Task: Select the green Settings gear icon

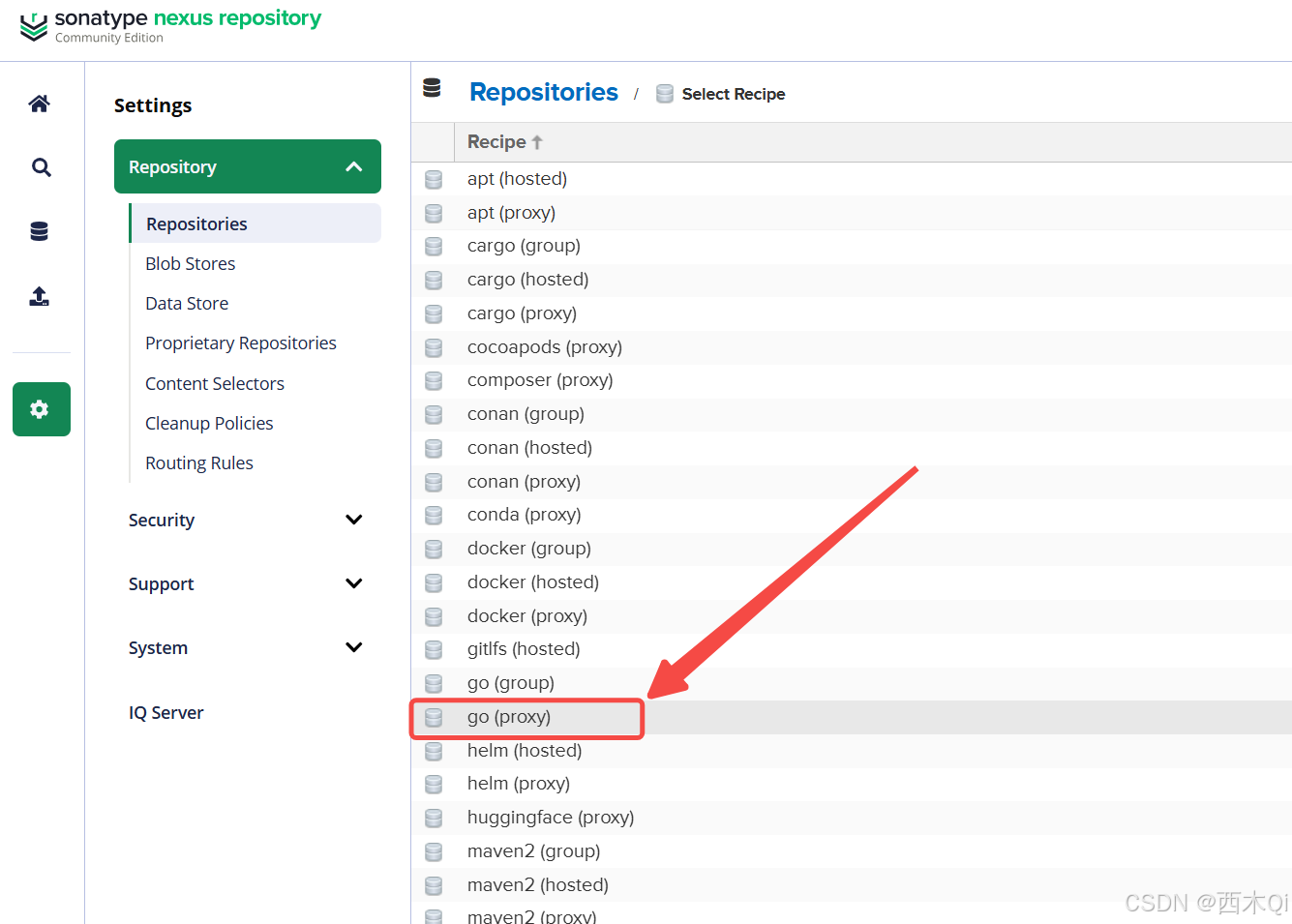Action: 42,409
